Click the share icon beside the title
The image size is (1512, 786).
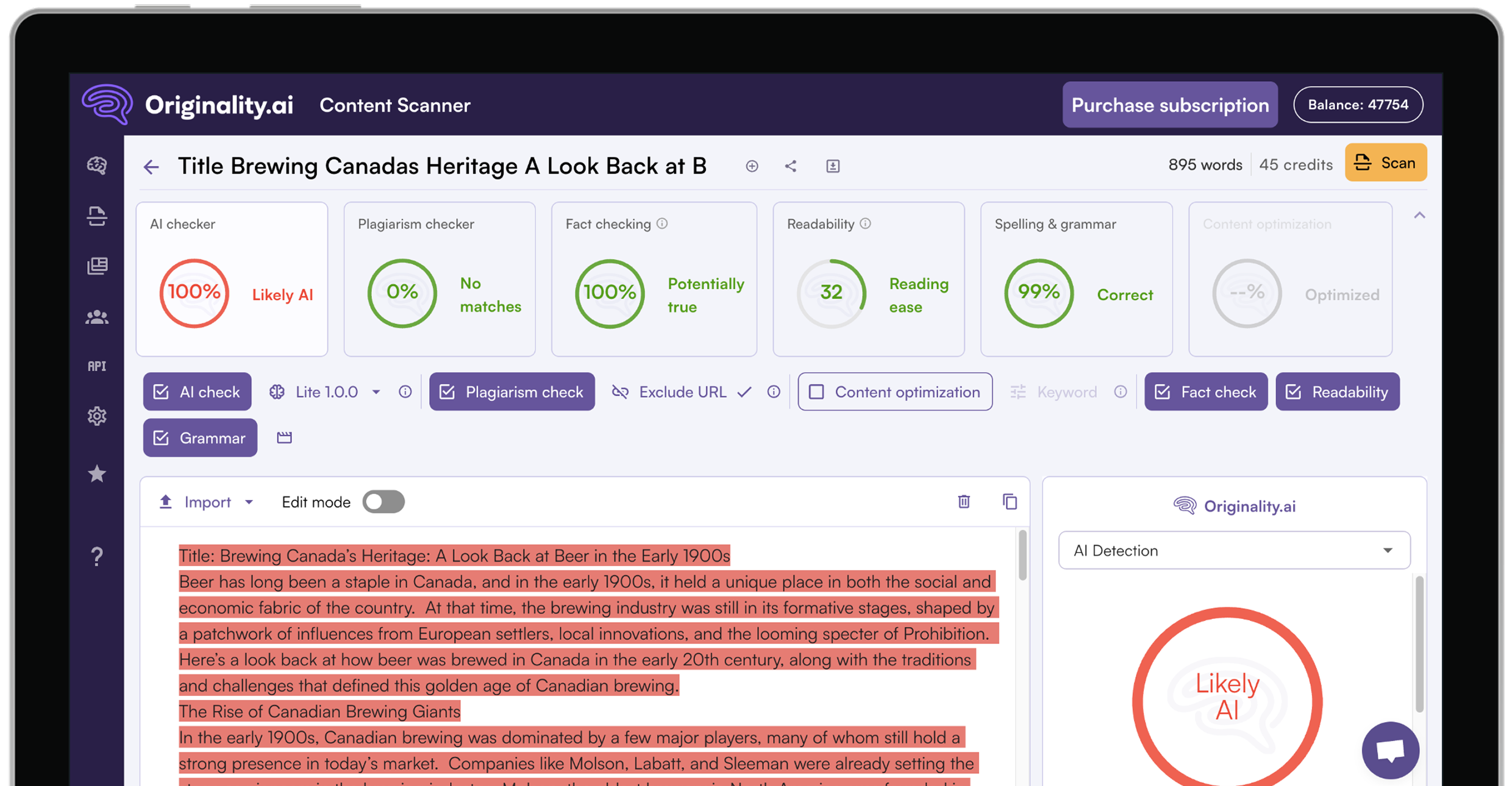tap(790, 166)
